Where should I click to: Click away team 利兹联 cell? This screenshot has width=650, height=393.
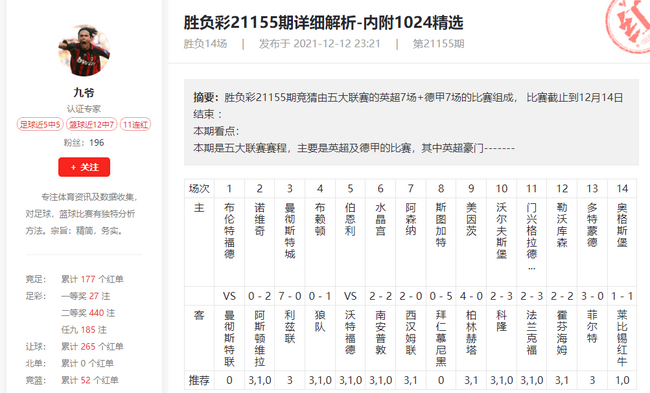click(x=290, y=338)
